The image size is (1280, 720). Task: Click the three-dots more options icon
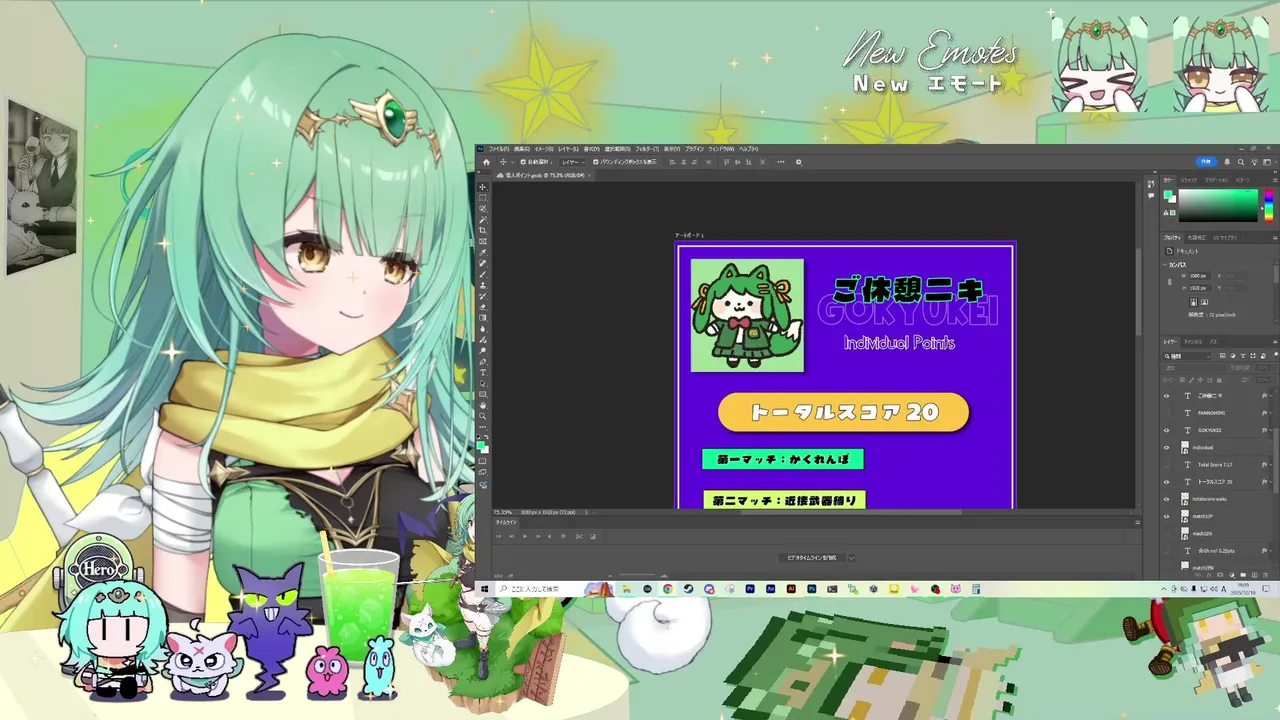coord(781,162)
